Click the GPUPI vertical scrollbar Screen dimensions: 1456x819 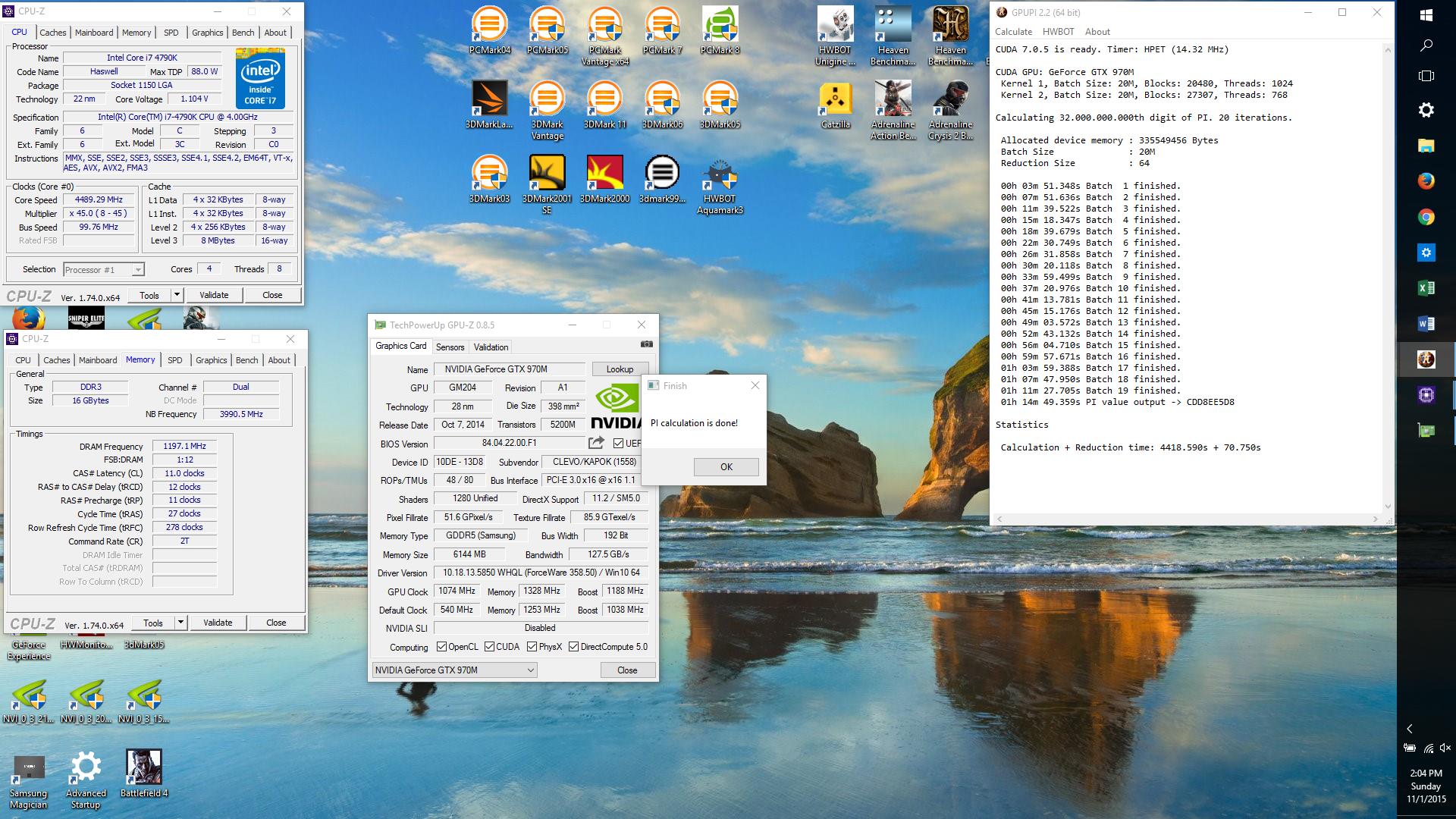point(1388,278)
